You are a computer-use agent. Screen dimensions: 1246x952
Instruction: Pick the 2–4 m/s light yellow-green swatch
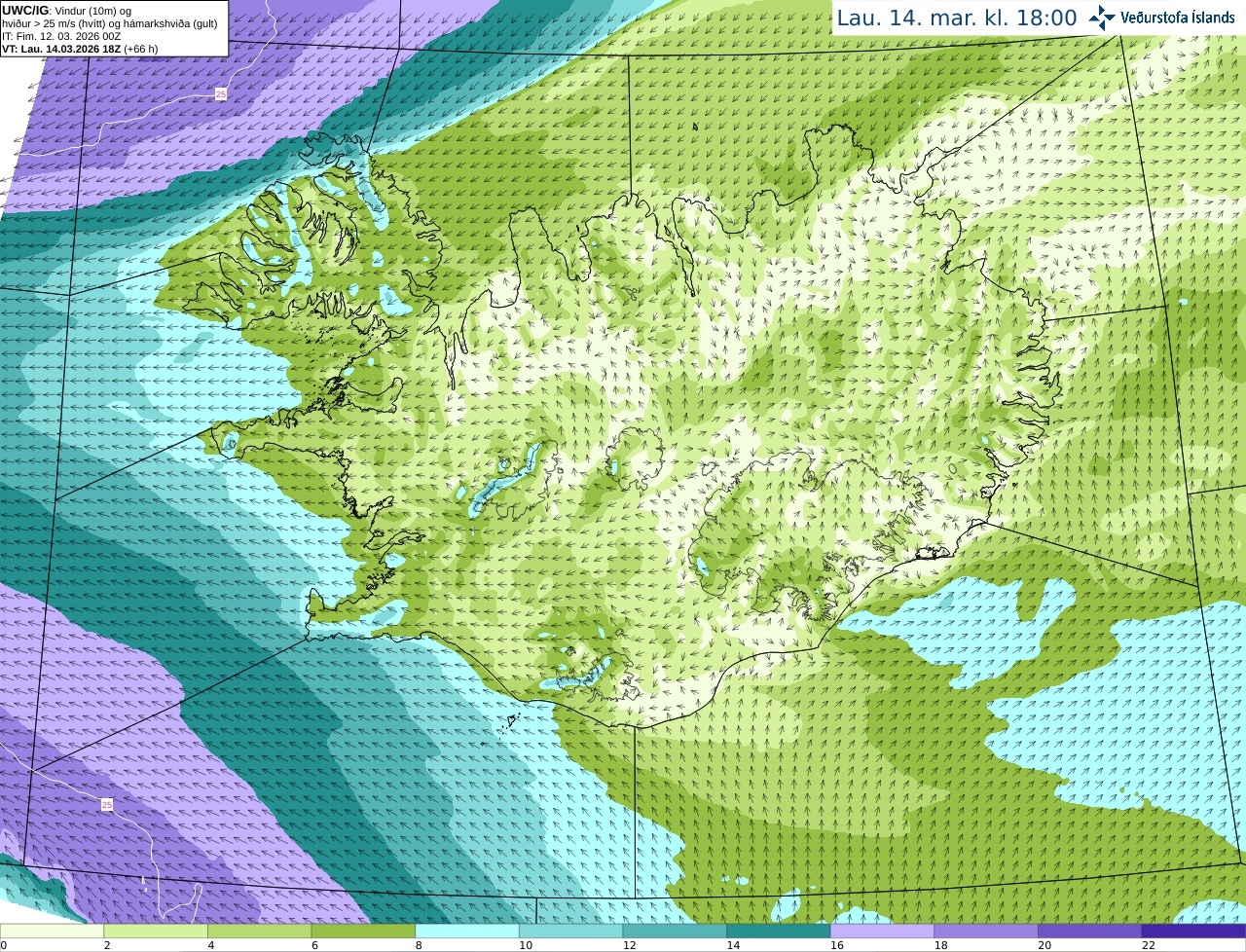coord(156,931)
